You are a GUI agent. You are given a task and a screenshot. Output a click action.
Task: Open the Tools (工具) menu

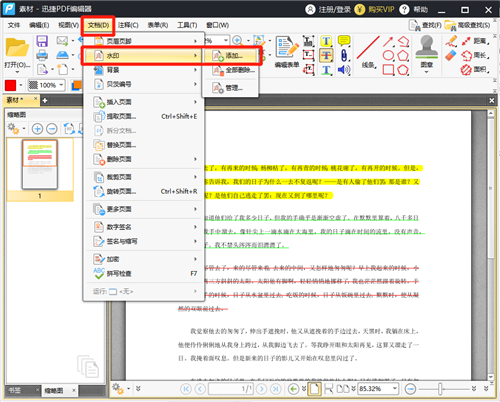tap(187, 25)
